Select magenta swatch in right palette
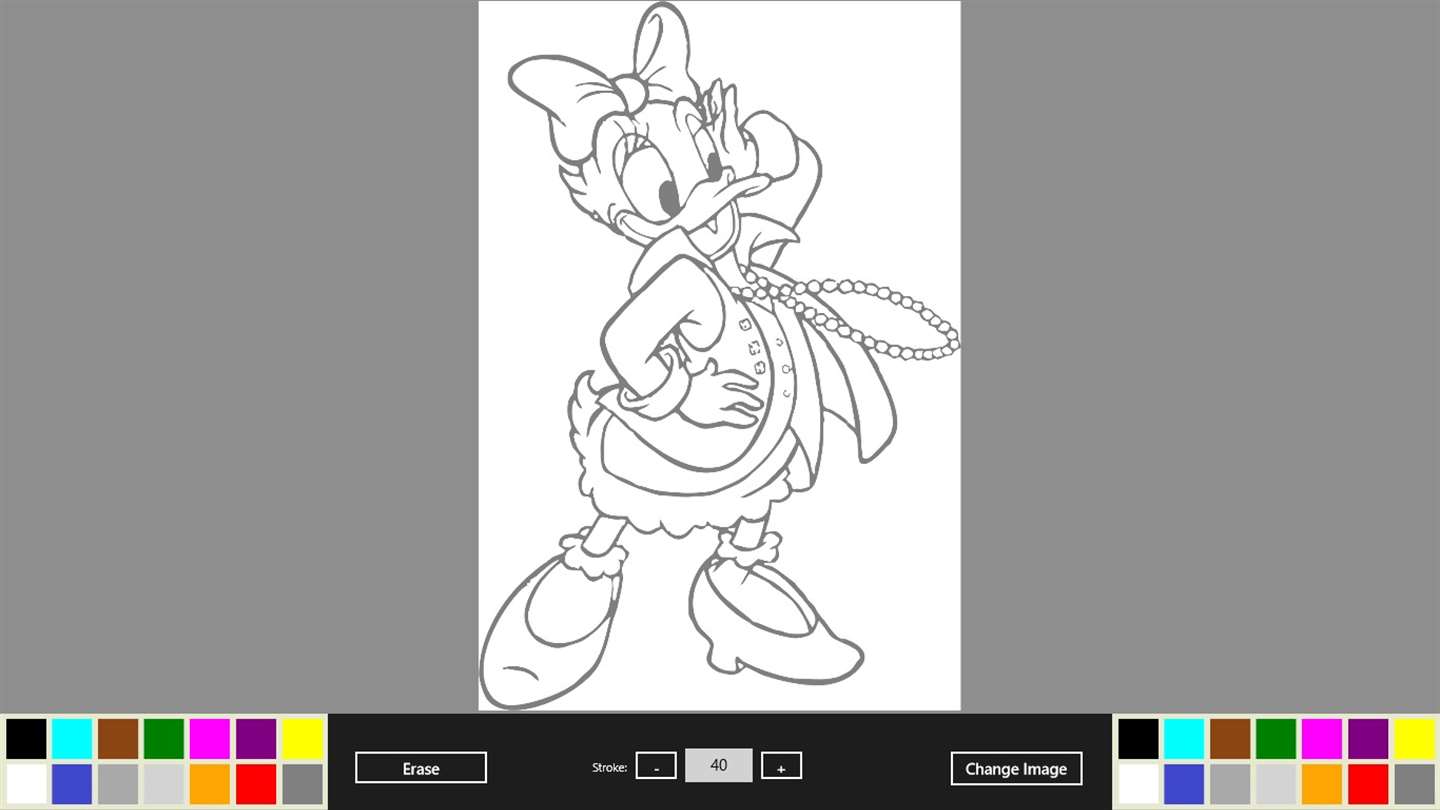This screenshot has width=1440, height=810. 1322,739
